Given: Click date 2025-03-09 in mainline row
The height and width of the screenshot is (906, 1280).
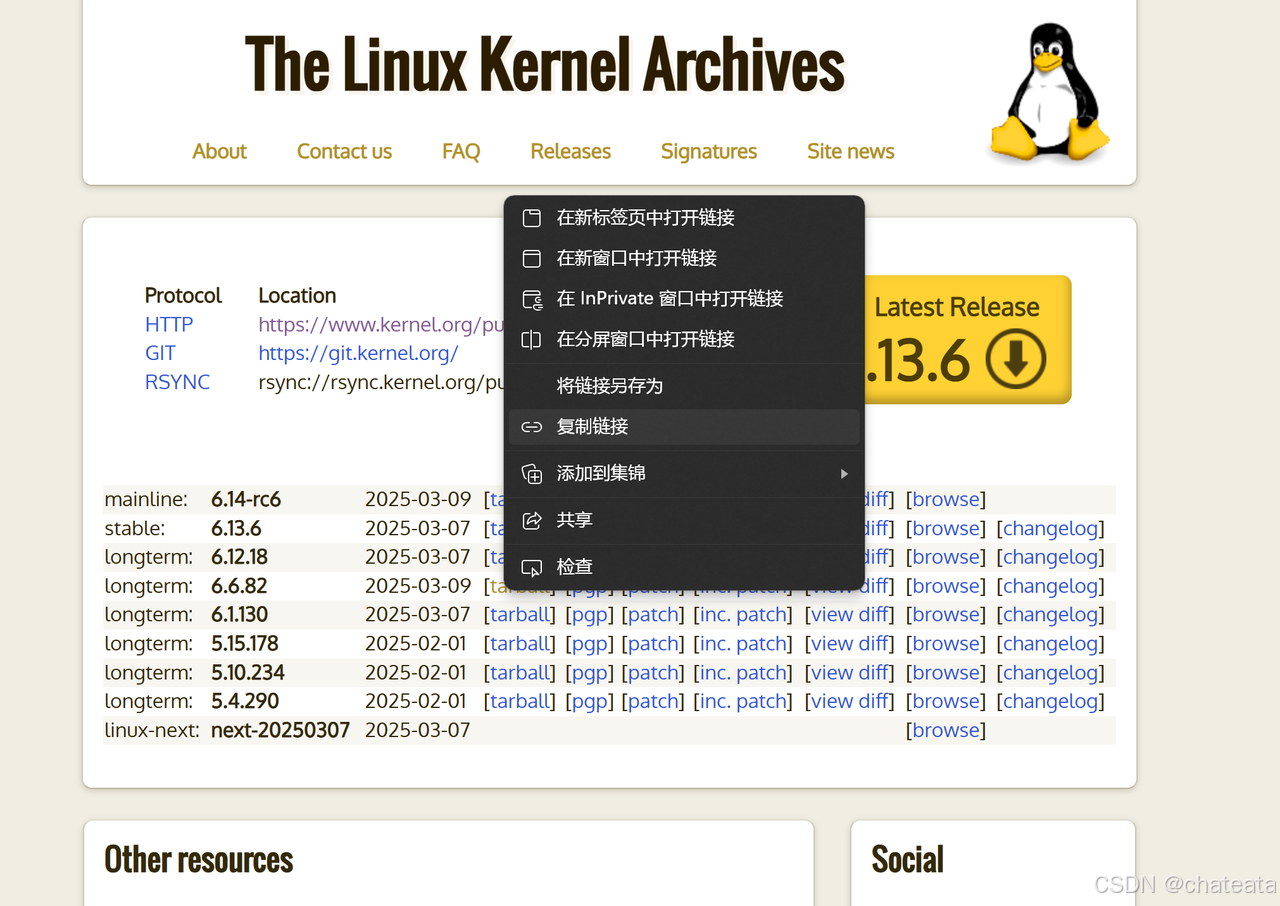Looking at the screenshot, I should click(417, 499).
